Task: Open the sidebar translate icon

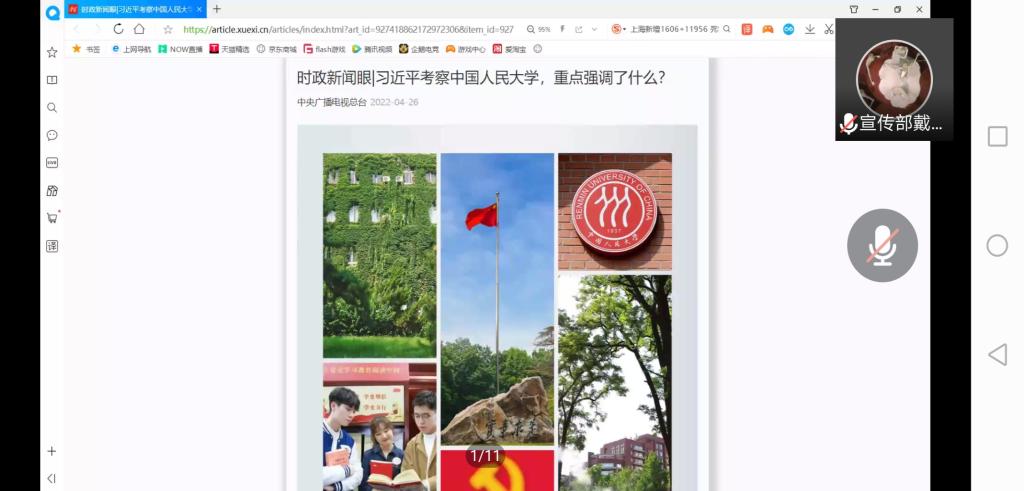Action: pos(52,246)
